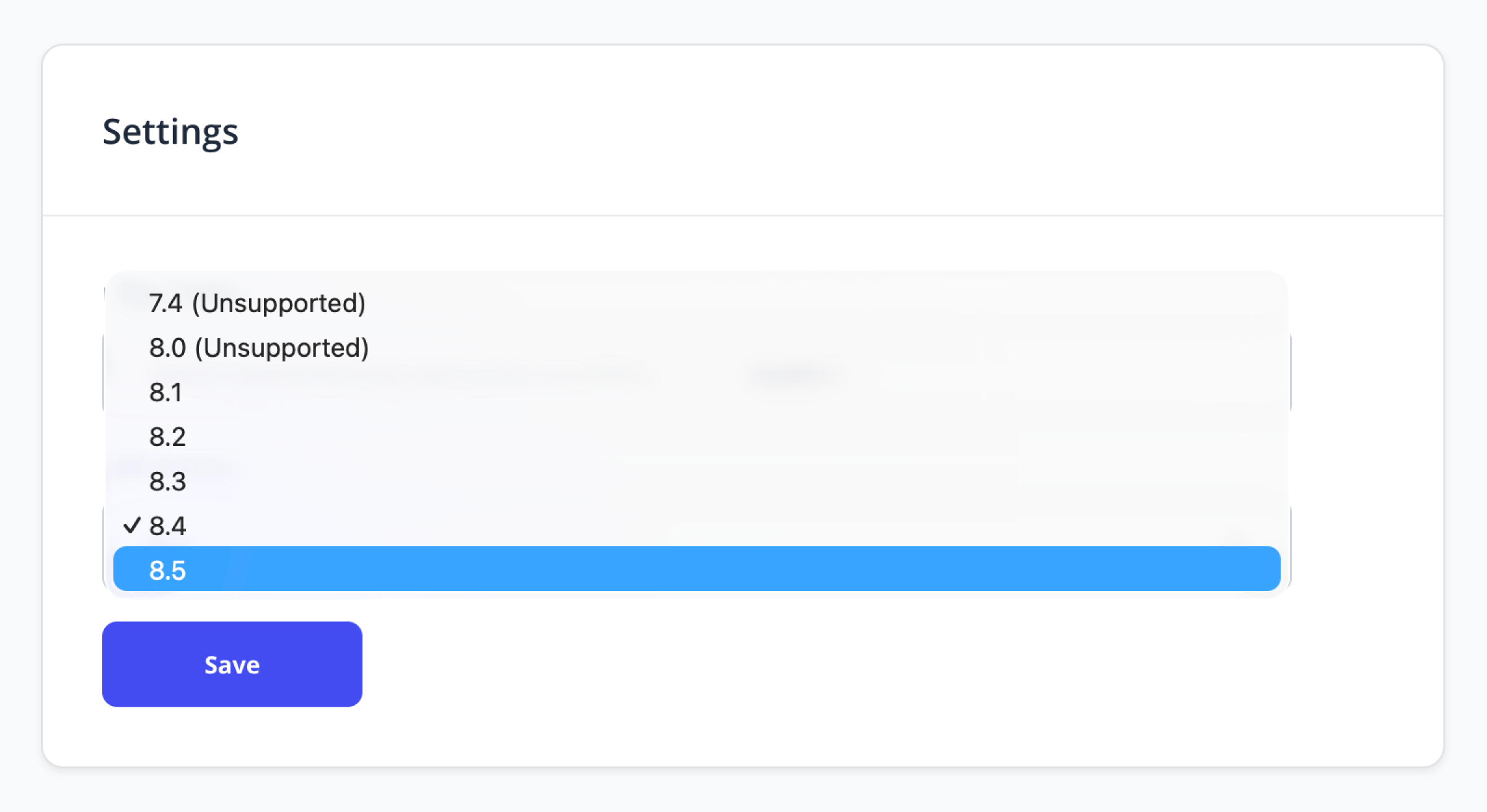Confirm changes using the Save button
1487x812 pixels.
click(232, 664)
